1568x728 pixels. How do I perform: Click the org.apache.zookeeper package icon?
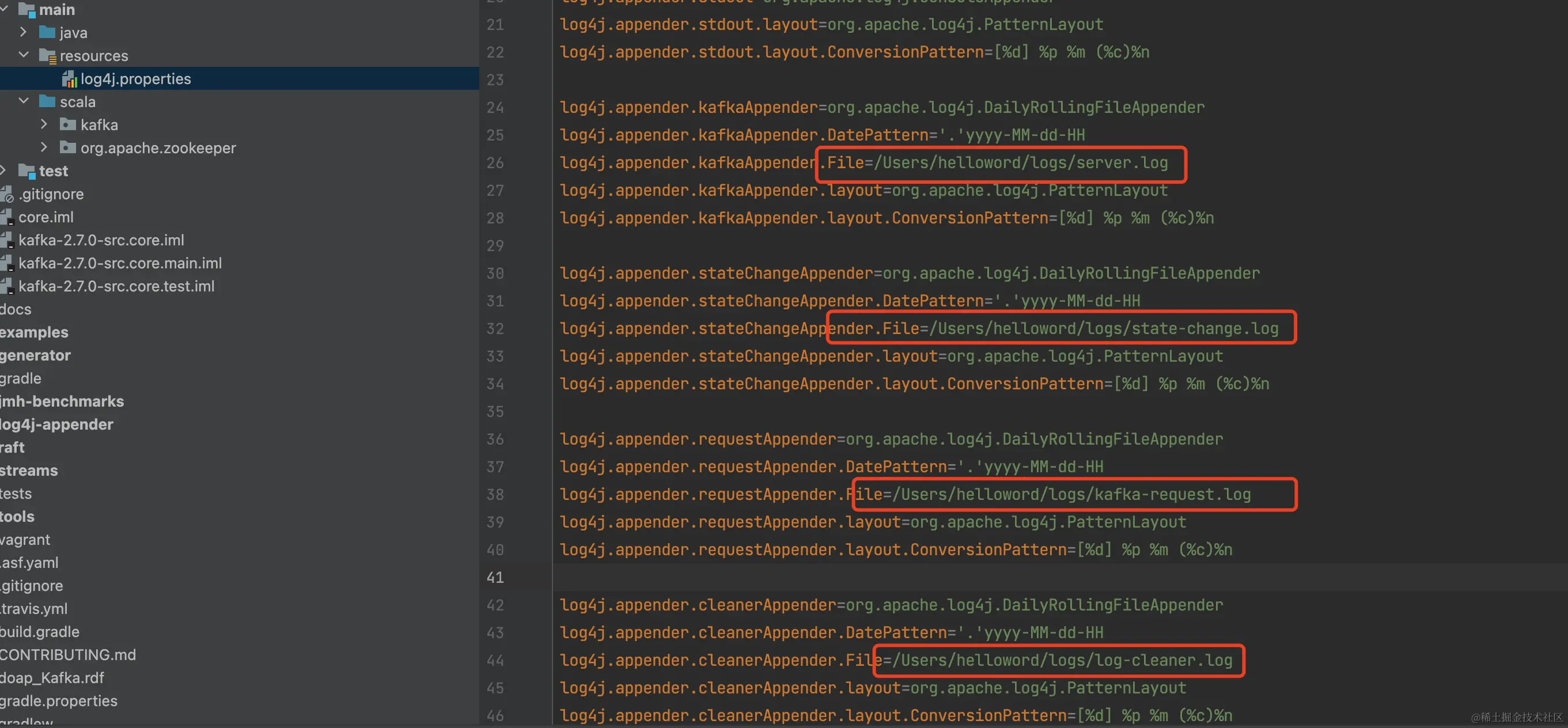pyautogui.click(x=67, y=148)
